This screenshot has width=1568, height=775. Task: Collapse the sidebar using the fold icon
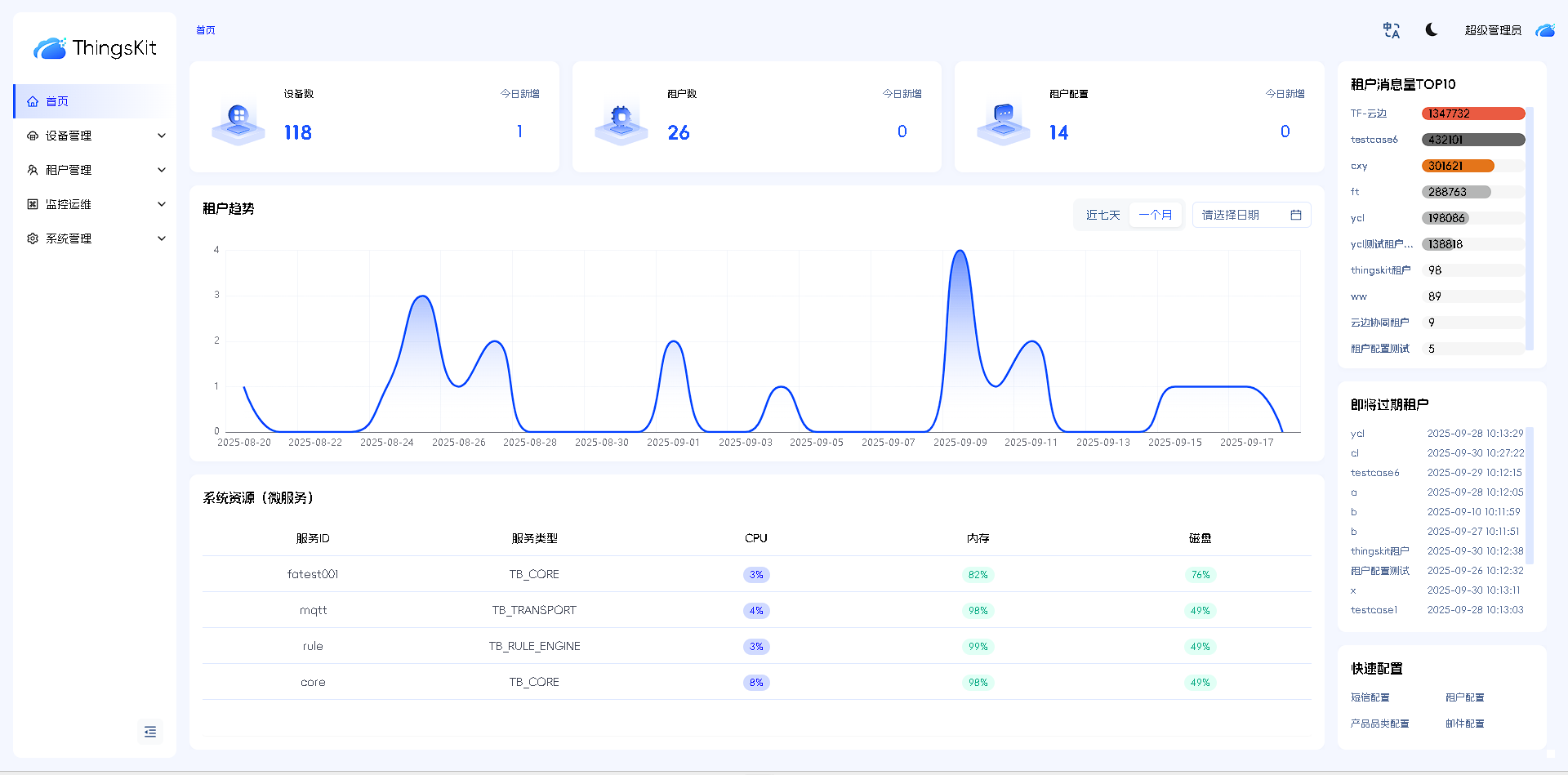tap(150, 732)
